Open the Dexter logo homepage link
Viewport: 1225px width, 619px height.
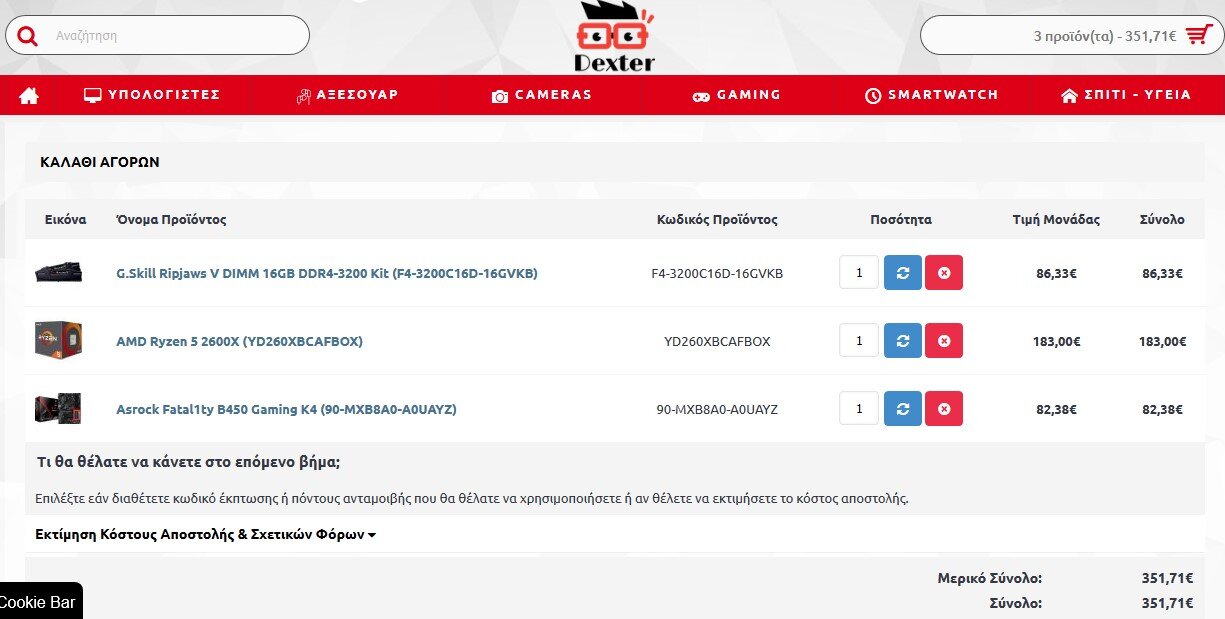pyautogui.click(x=614, y=37)
